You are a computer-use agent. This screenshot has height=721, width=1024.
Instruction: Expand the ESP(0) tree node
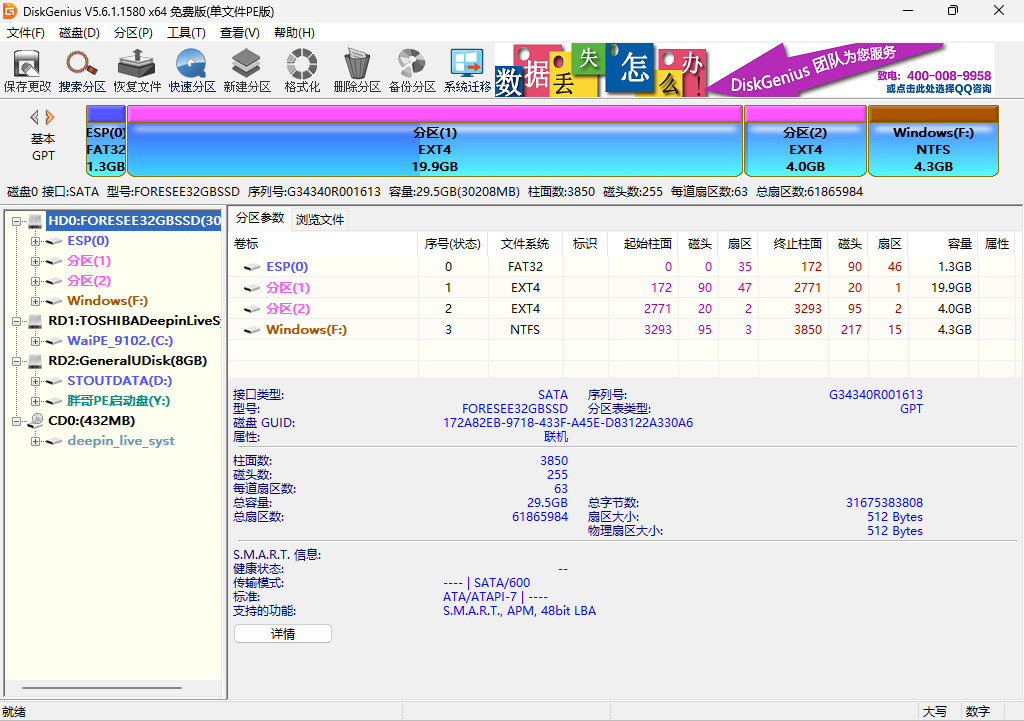point(35,241)
